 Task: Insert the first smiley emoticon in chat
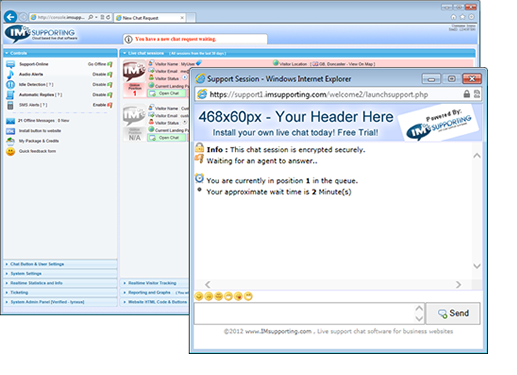click(x=199, y=296)
